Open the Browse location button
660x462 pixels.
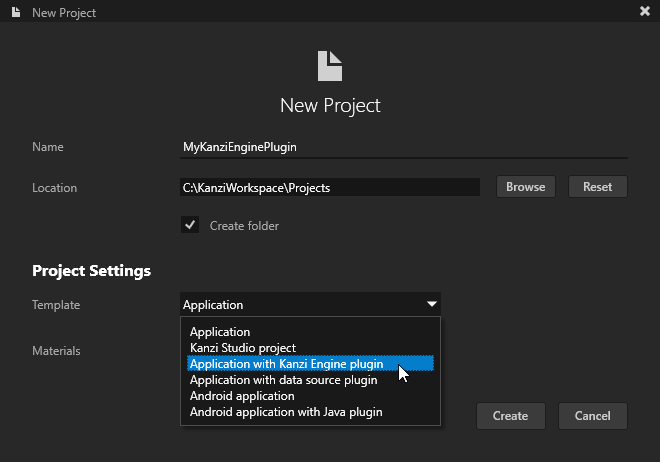click(526, 187)
